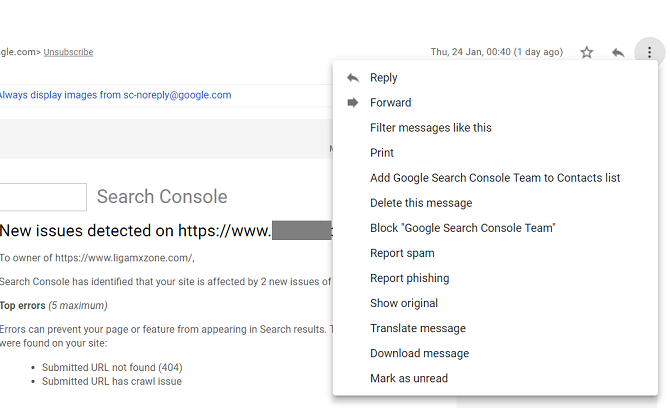Select Show original
This screenshot has height=408, width=670.
click(495, 303)
